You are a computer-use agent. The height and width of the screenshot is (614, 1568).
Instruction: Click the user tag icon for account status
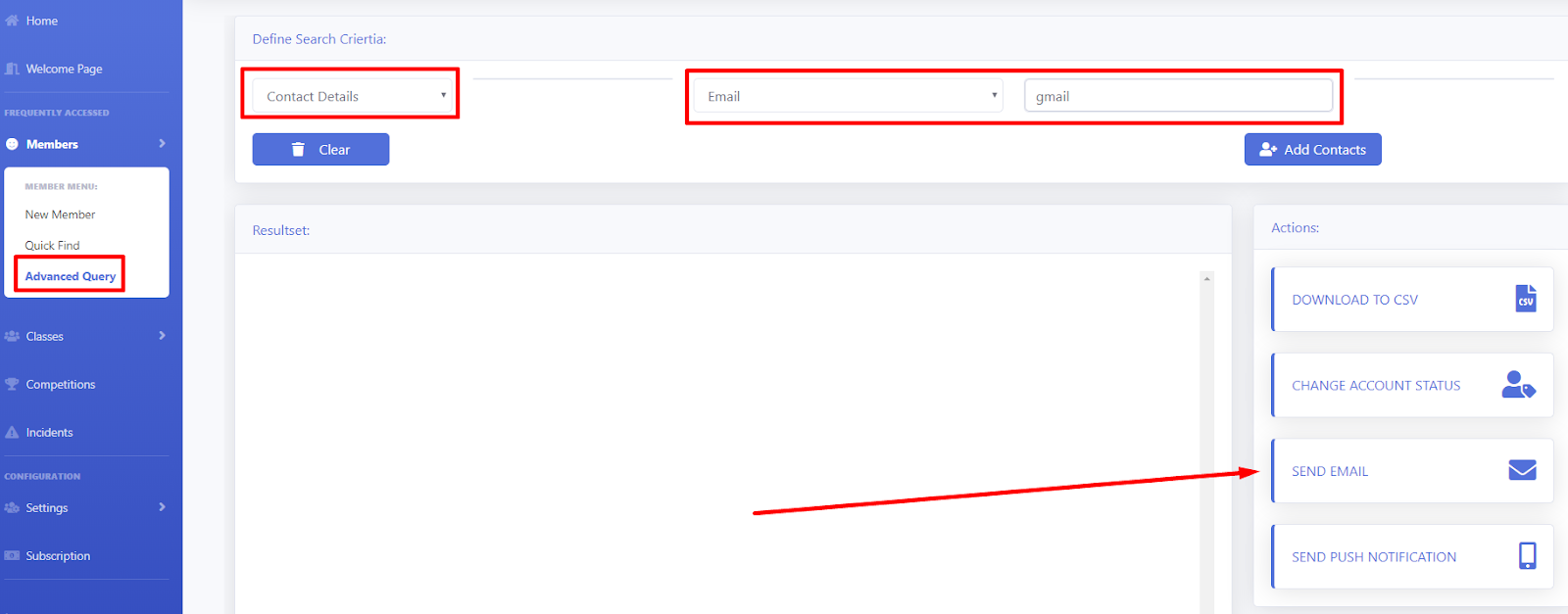pyautogui.click(x=1518, y=385)
